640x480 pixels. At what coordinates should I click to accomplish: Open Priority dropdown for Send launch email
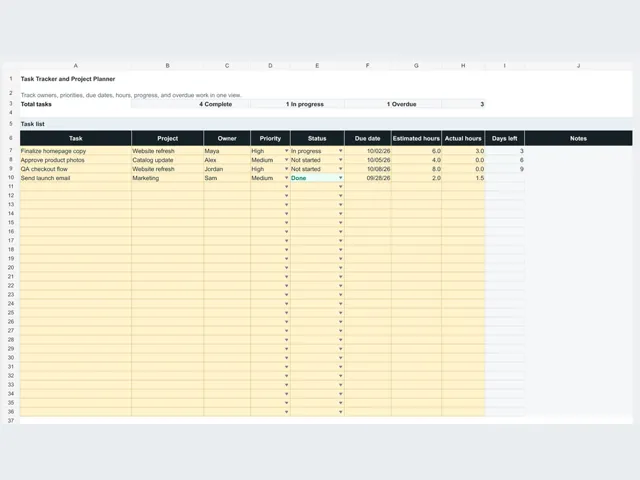click(x=286, y=178)
